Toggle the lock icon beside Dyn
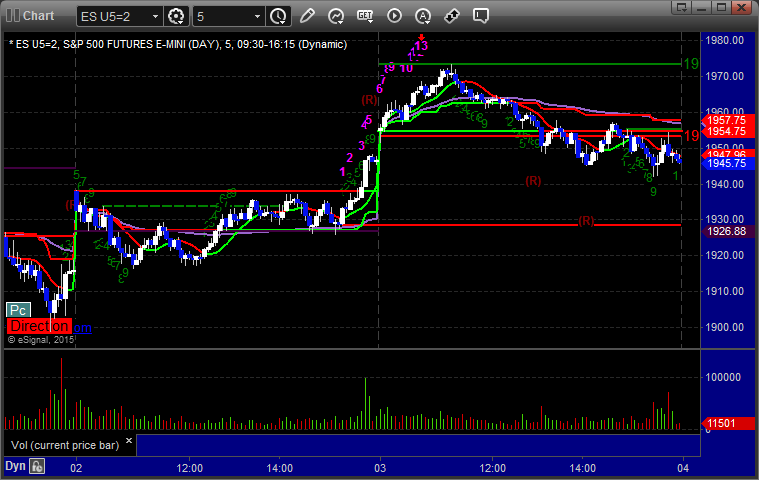The width and height of the screenshot is (759, 480). coord(37,466)
